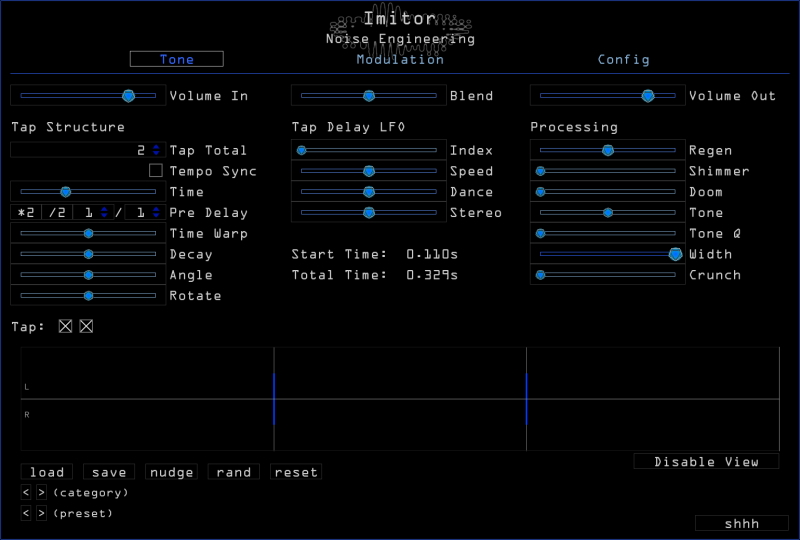Go to previous category with the < arrow
The width and height of the screenshot is (800, 540).
pos(26,493)
